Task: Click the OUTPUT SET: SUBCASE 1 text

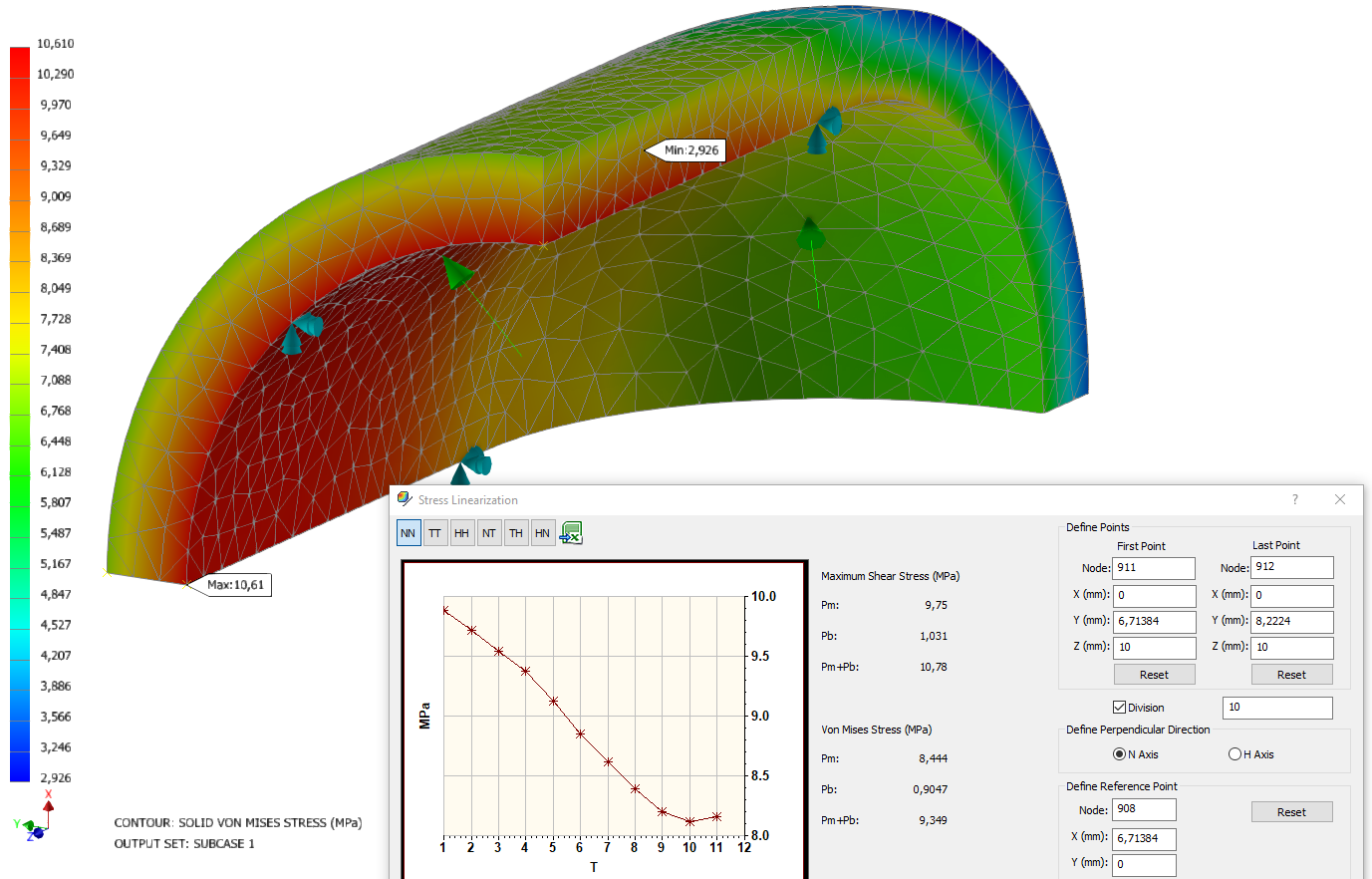Action: [184, 844]
